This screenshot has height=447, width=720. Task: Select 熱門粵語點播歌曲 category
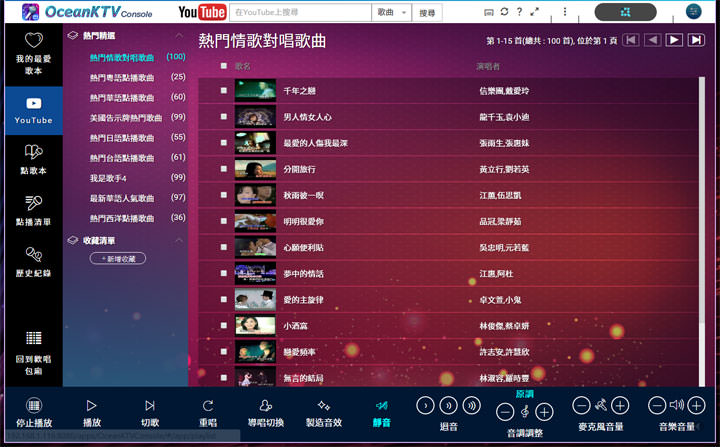[121, 77]
